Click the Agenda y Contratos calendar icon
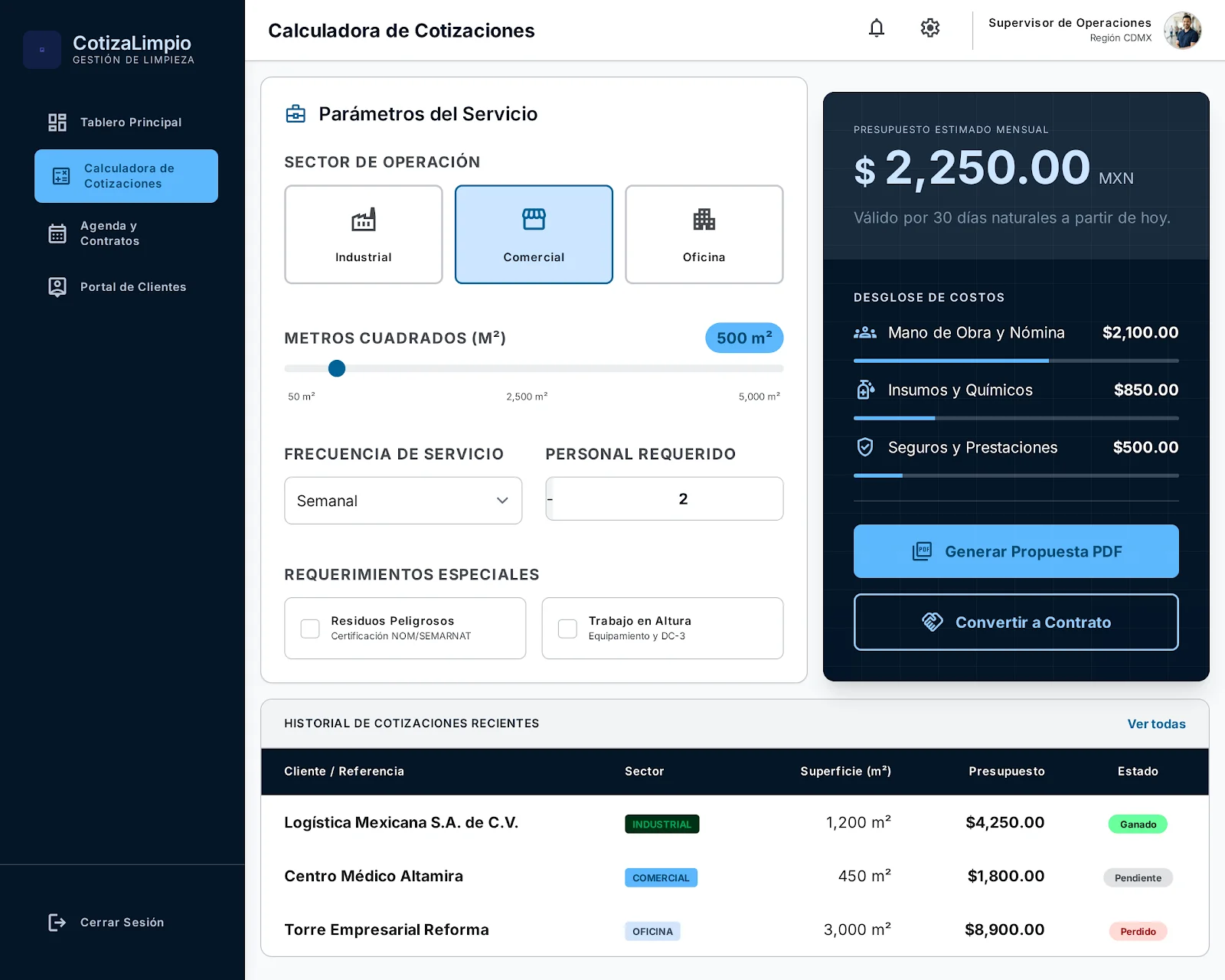The image size is (1225, 980). [57, 234]
